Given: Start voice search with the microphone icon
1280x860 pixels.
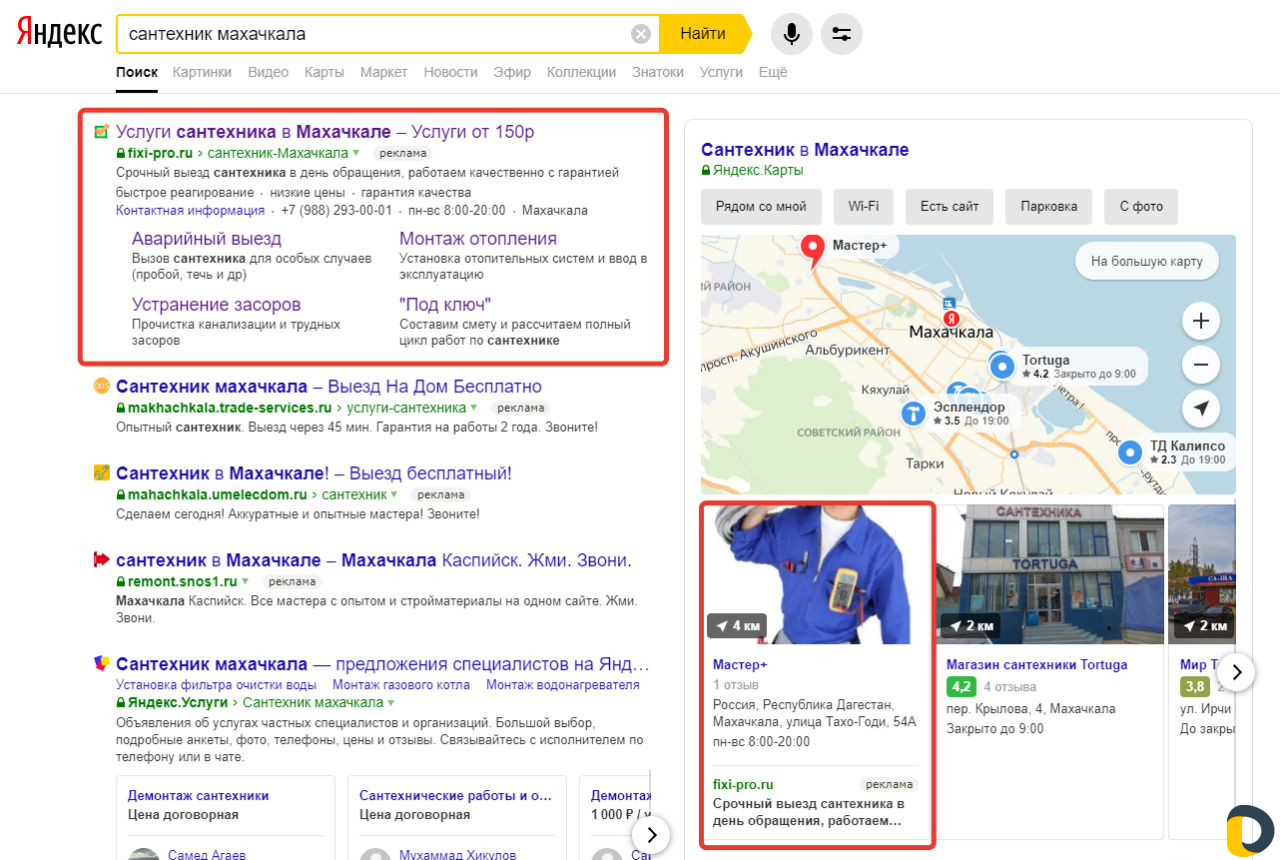Looking at the screenshot, I should tap(791, 34).
